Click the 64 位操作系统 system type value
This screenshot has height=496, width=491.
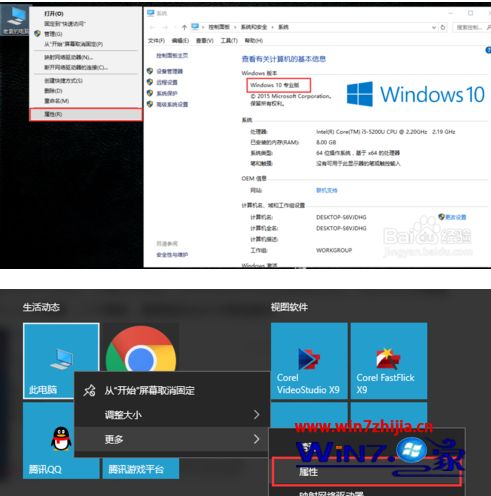pos(358,153)
